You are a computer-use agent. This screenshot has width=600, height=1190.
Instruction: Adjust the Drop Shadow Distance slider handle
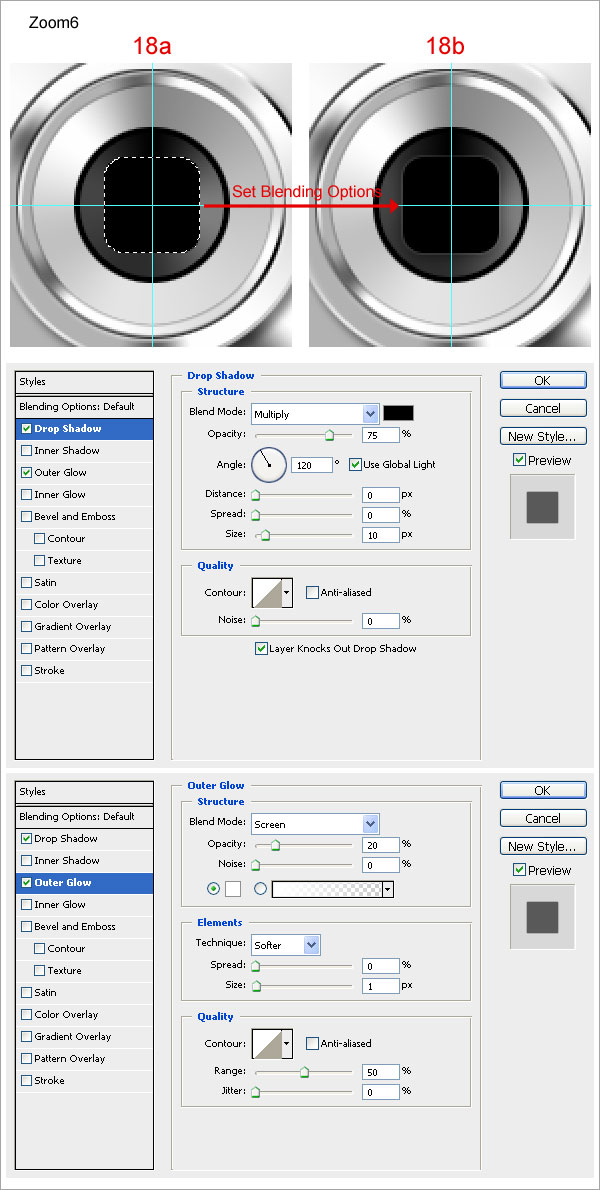(256, 496)
